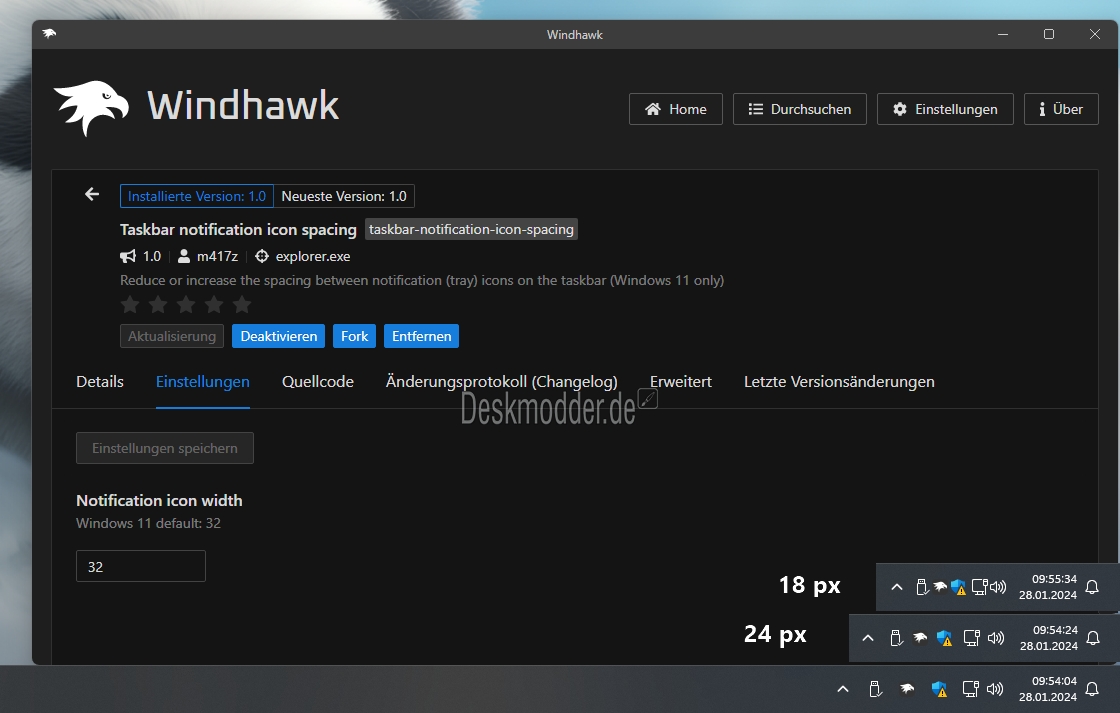Image resolution: width=1120 pixels, height=713 pixels.
Task: Rate the mod three stars
Action: [186, 305]
